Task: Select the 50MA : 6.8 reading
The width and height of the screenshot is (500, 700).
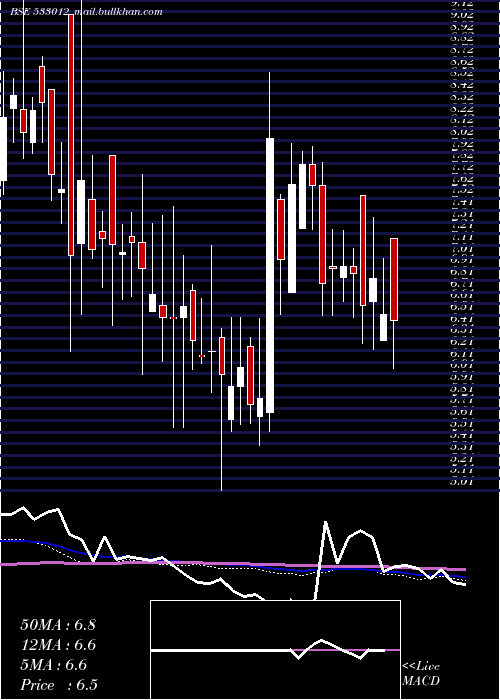Action: click(58, 625)
